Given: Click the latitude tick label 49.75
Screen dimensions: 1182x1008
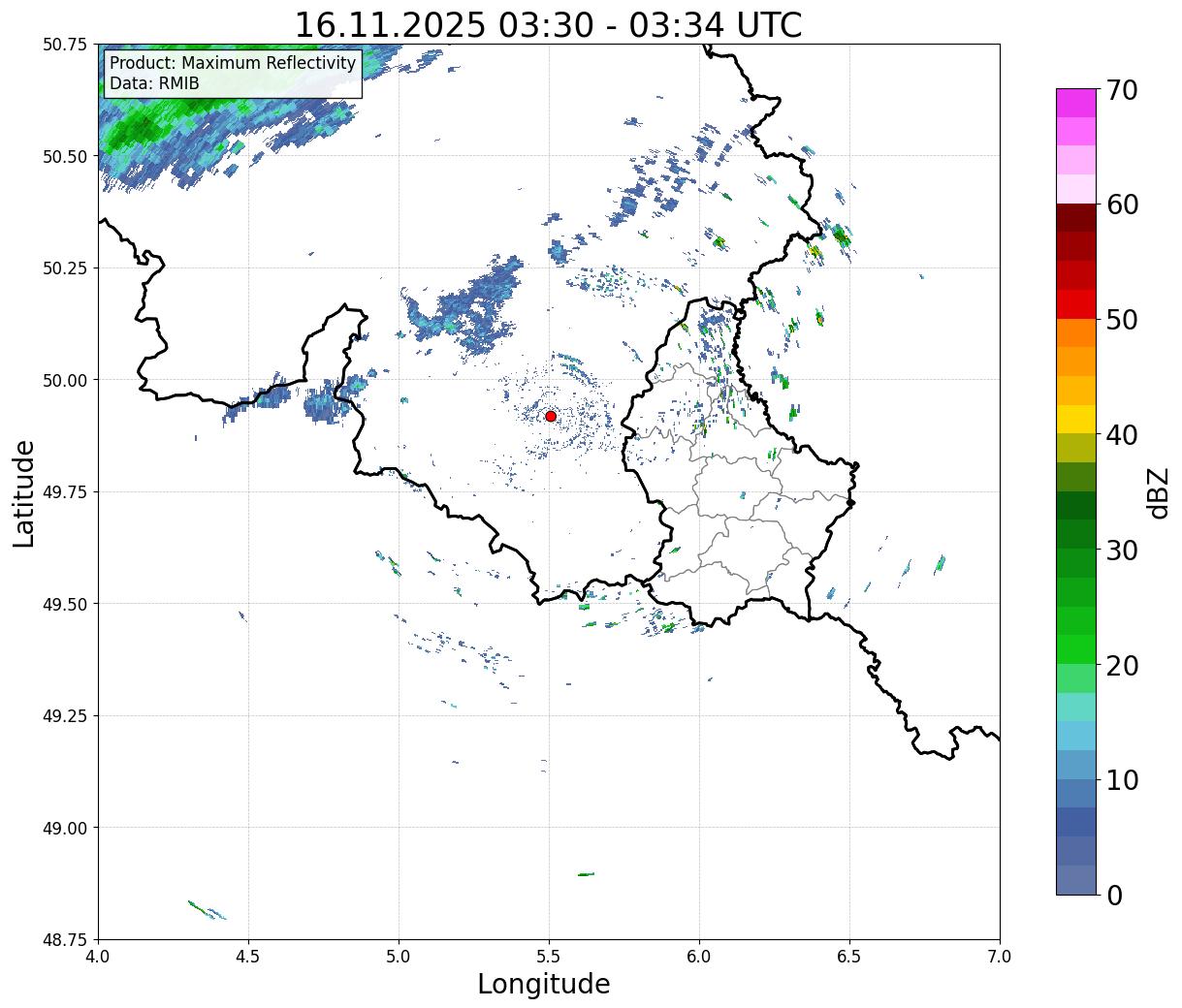Looking at the screenshot, I should coord(65,492).
